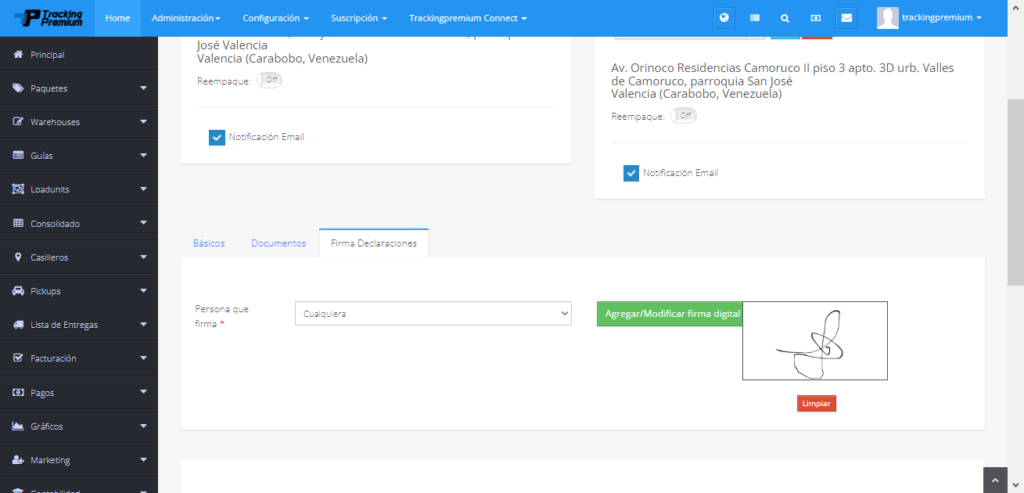The width and height of the screenshot is (1024, 493).
Task: Click the Tracking Premium logo
Action: point(48,18)
